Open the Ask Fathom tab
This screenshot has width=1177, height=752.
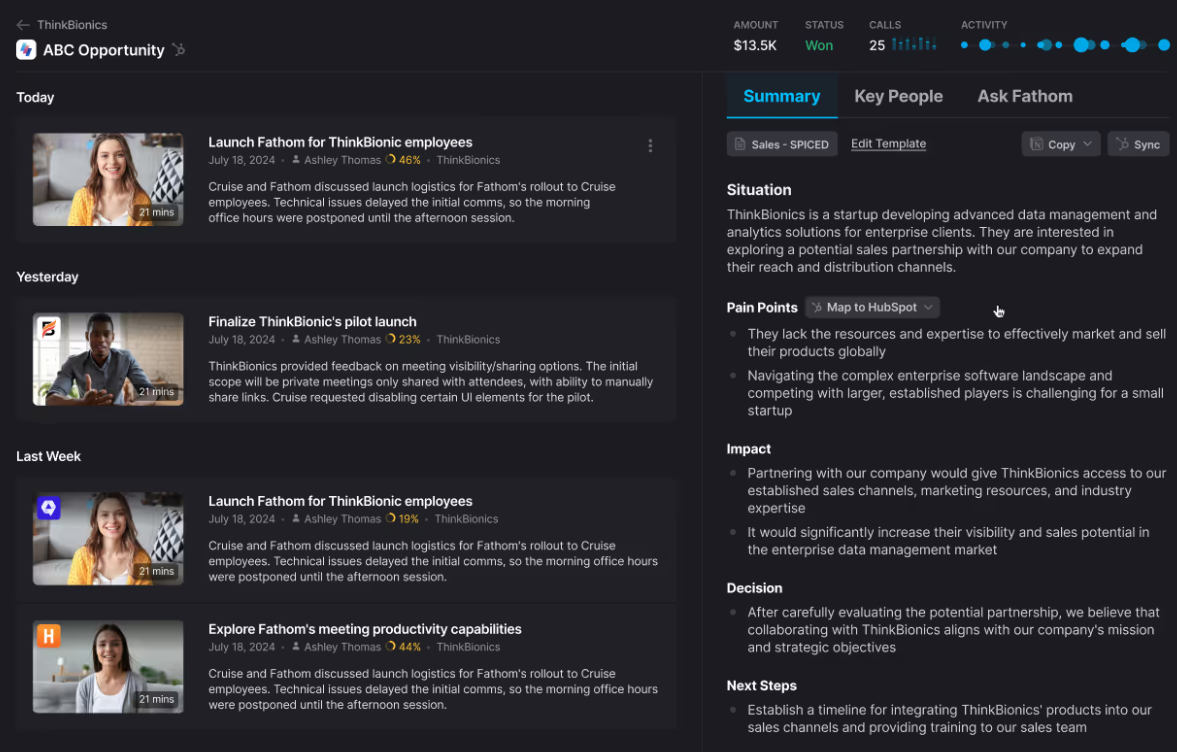(x=1025, y=96)
